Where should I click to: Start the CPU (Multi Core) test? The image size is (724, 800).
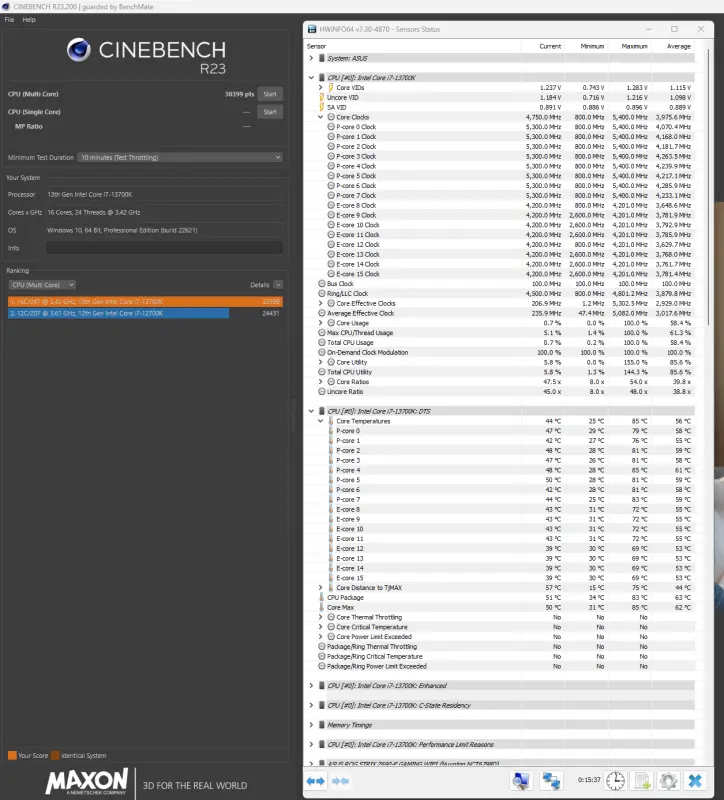point(270,94)
